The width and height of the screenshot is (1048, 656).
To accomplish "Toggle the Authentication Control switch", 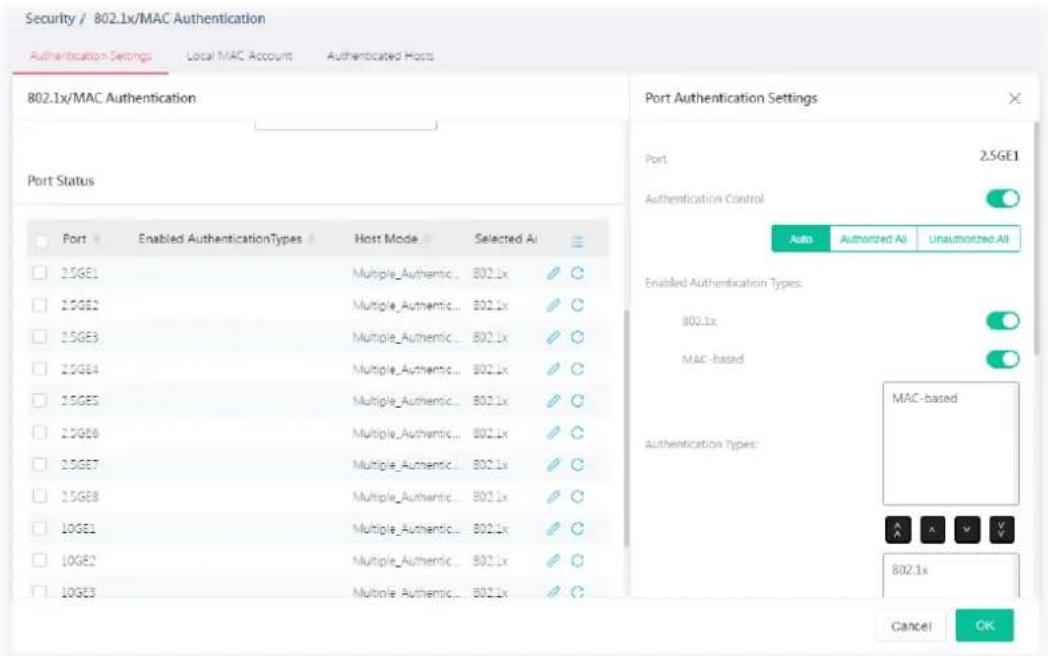I will pyautogui.click(x=1003, y=199).
